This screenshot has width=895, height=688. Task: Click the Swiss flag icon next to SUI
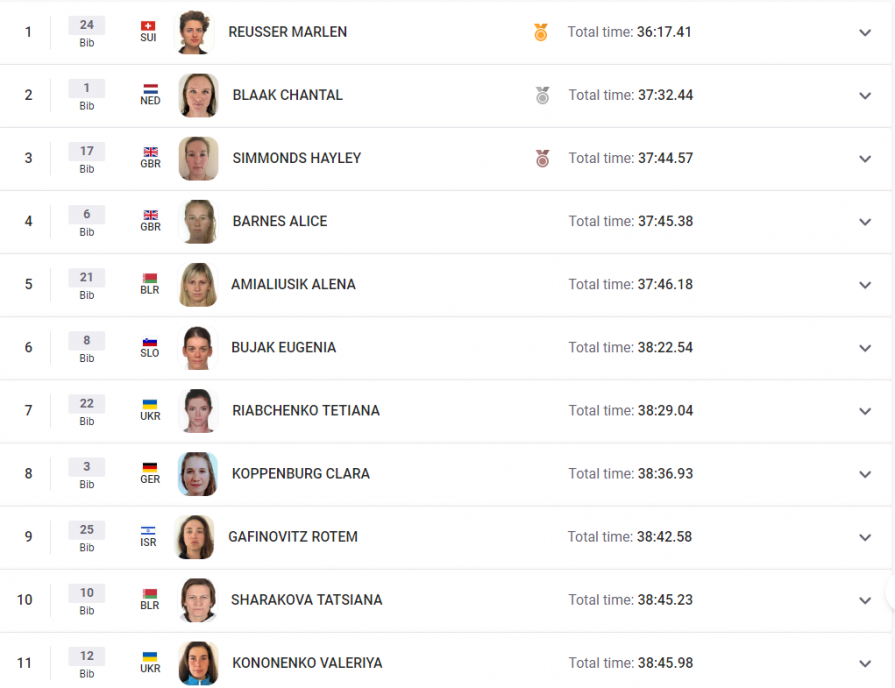[x=148, y=26]
